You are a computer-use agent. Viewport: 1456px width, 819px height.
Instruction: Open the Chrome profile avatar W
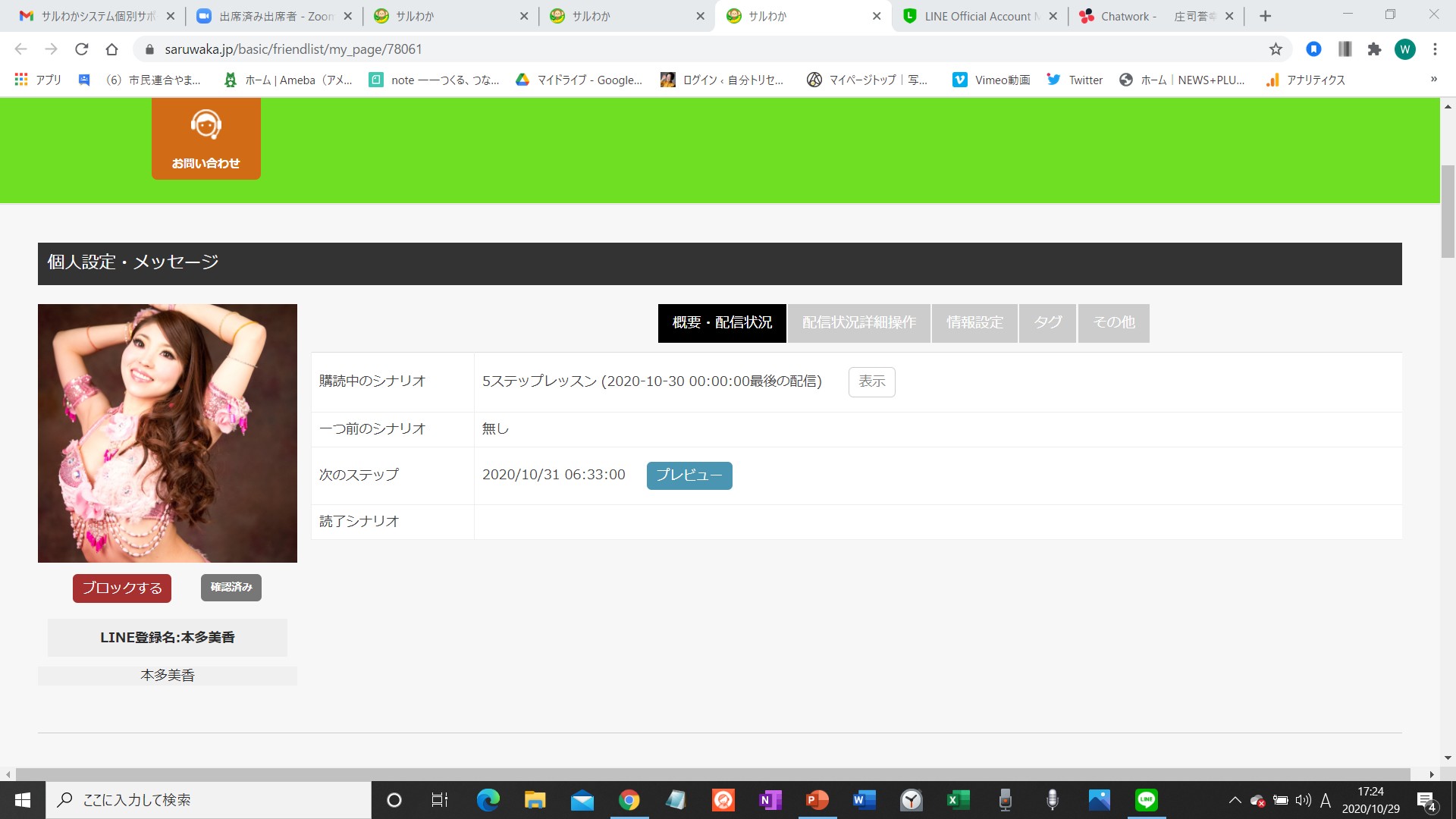click(1404, 49)
